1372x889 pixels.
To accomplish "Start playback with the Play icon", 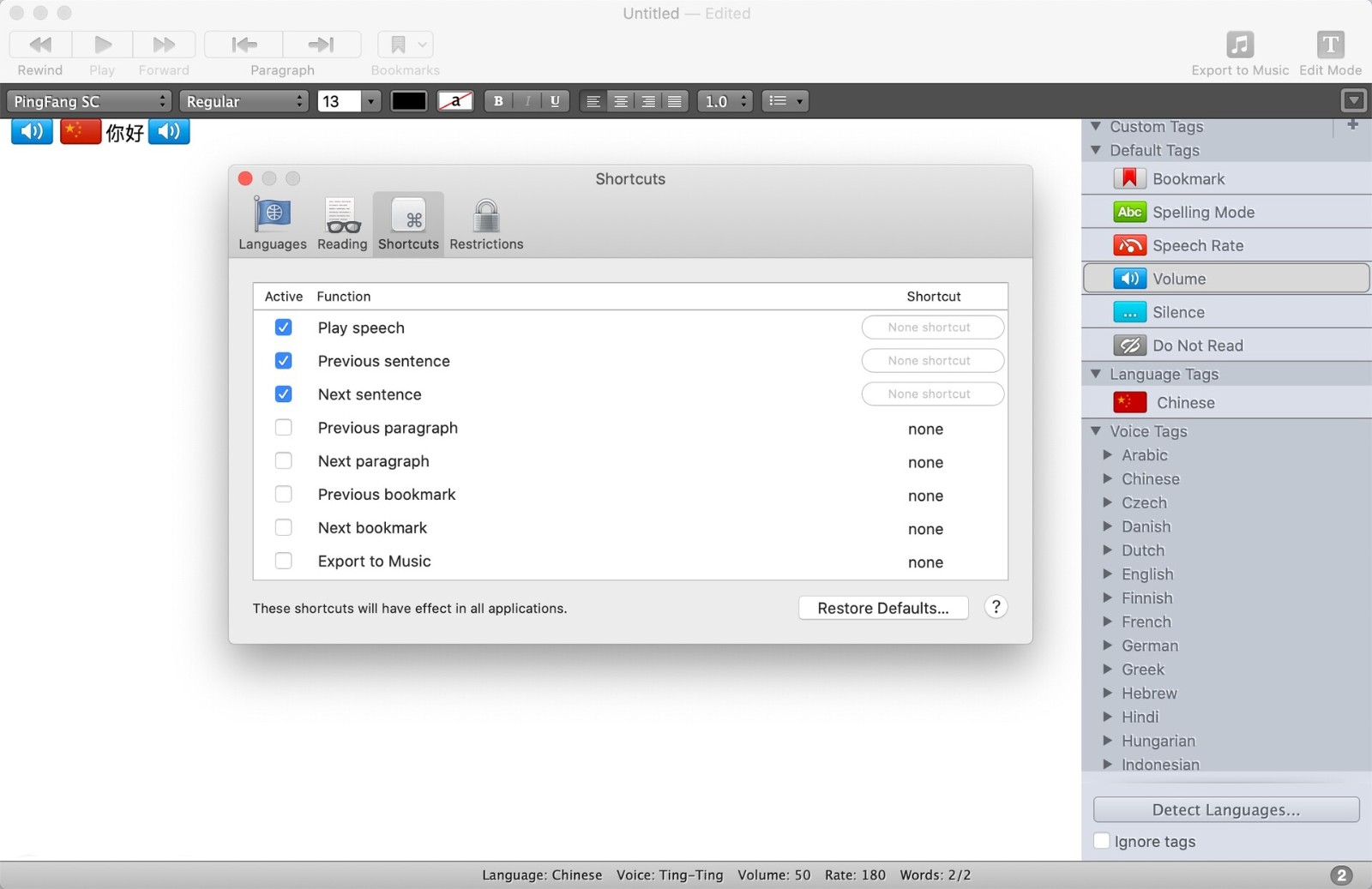I will [x=102, y=45].
